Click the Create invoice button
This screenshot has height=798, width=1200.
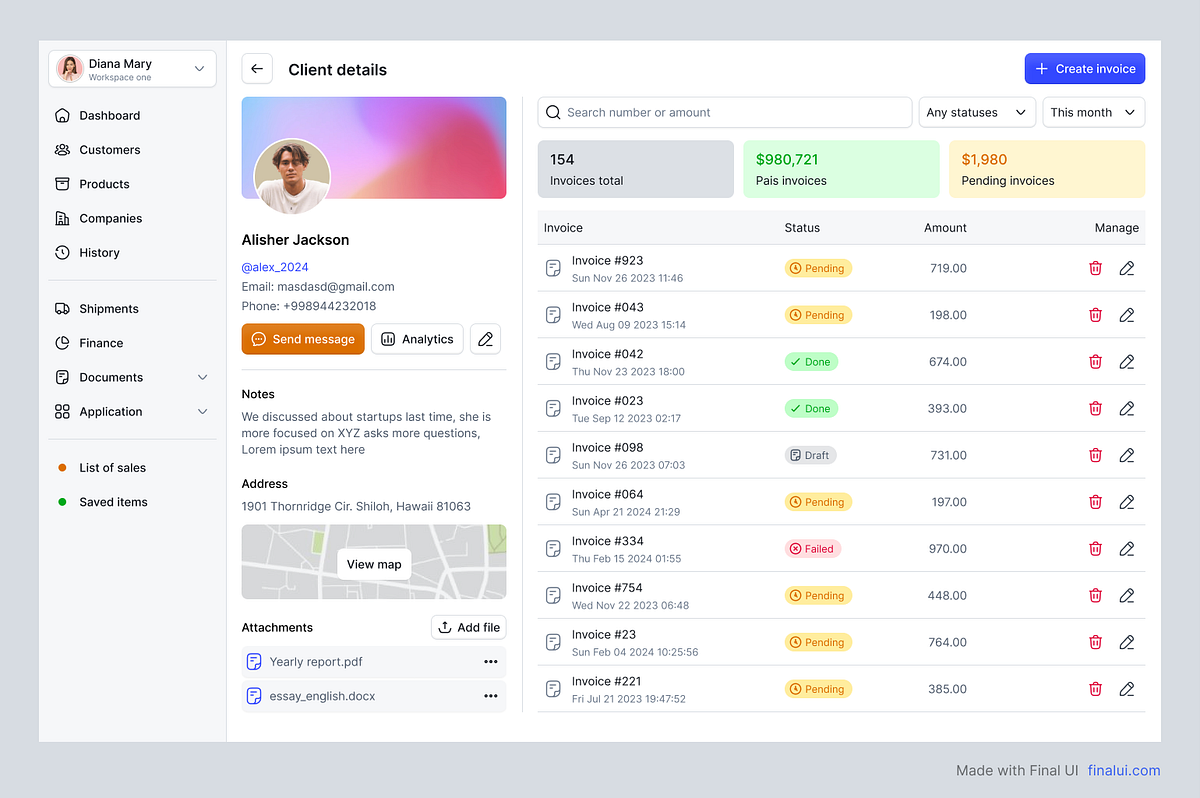click(1085, 68)
